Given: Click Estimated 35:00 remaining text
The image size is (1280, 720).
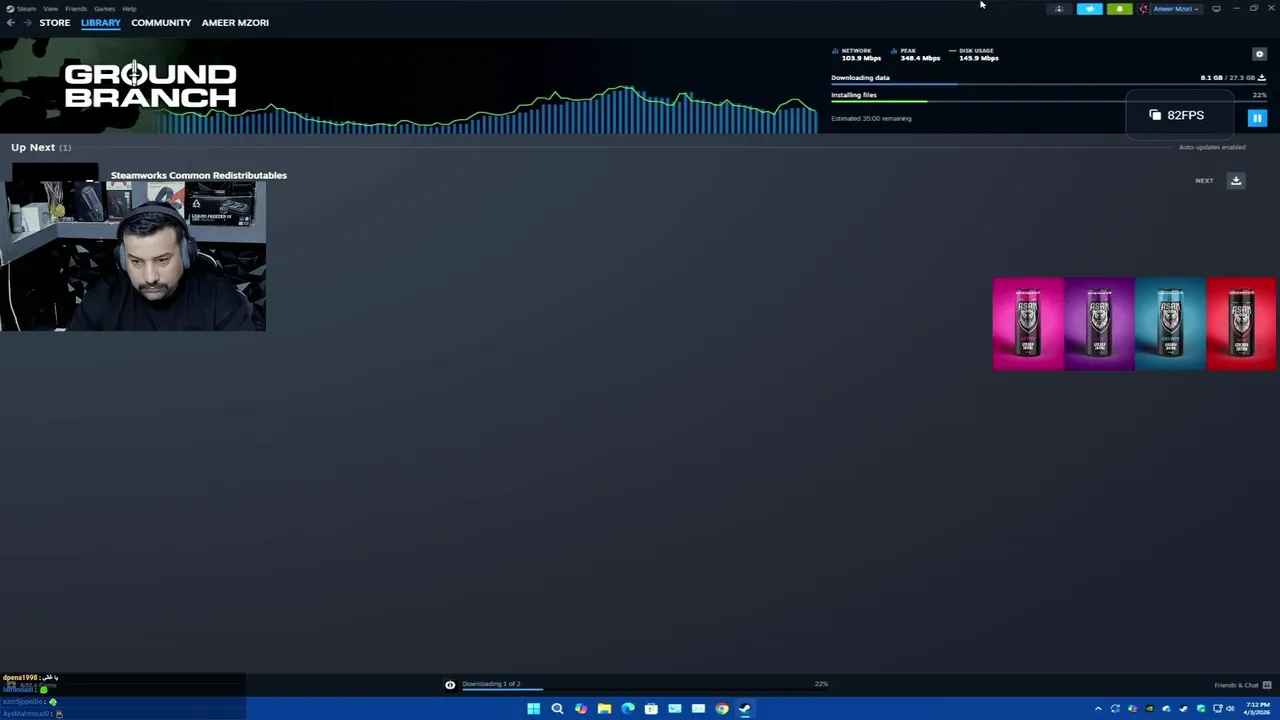Looking at the screenshot, I should pyautogui.click(x=871, y=118).
